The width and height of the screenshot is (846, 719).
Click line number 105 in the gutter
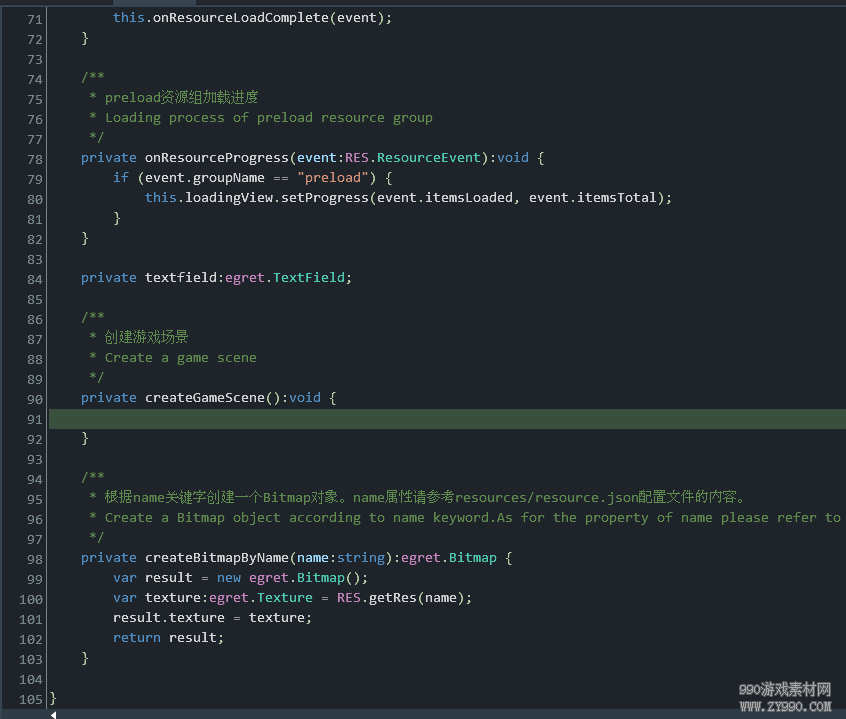(31, 700)
